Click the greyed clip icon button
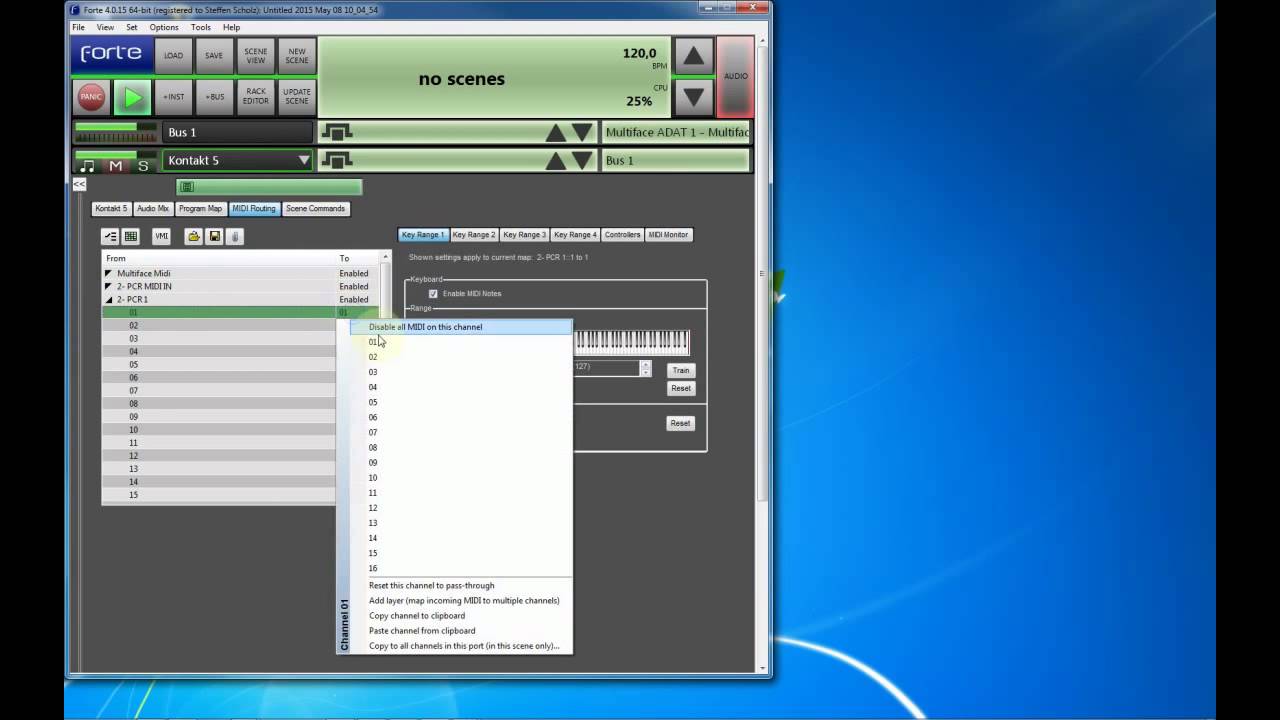The image size is (1280, 720). point(235,236)
